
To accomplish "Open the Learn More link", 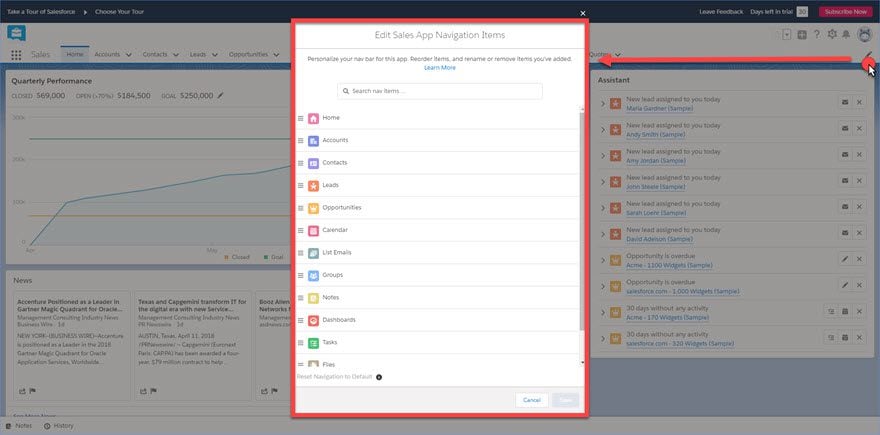I will [x=439, y=68].
